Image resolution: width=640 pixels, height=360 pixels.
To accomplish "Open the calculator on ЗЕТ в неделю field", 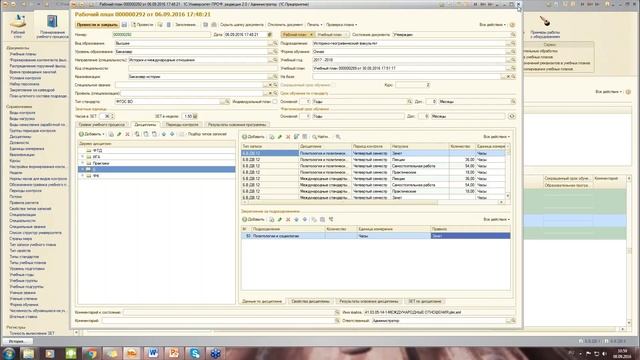I will pos(195,116).
